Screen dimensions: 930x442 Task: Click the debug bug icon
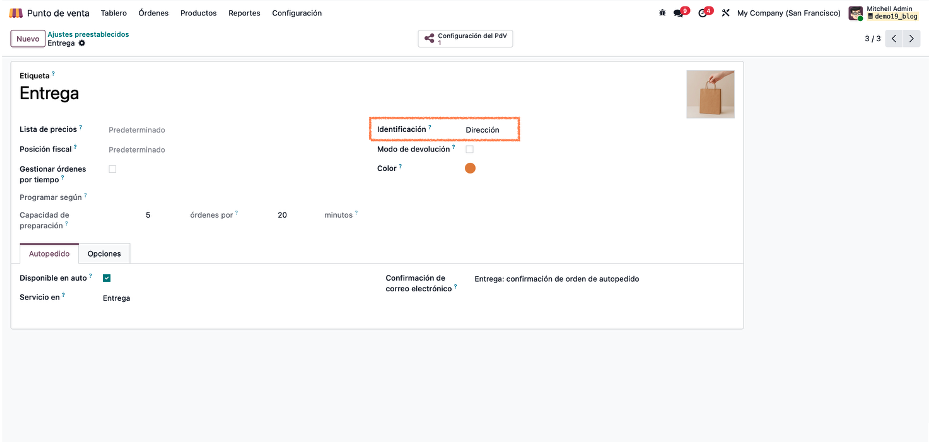click(663, 13)
